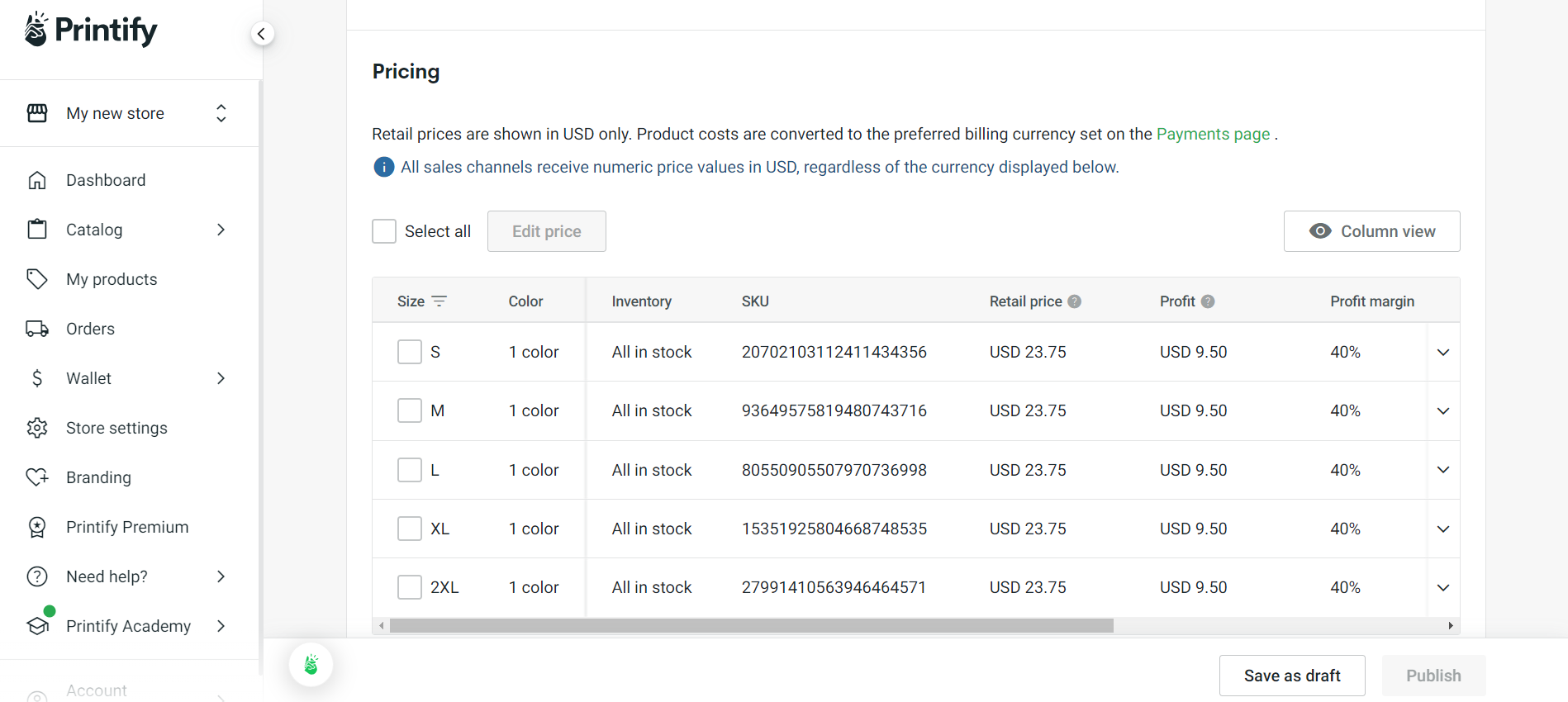Screen dimensions: 1568x702
Task: Click the Printify logo
Action: coord(91,30)
